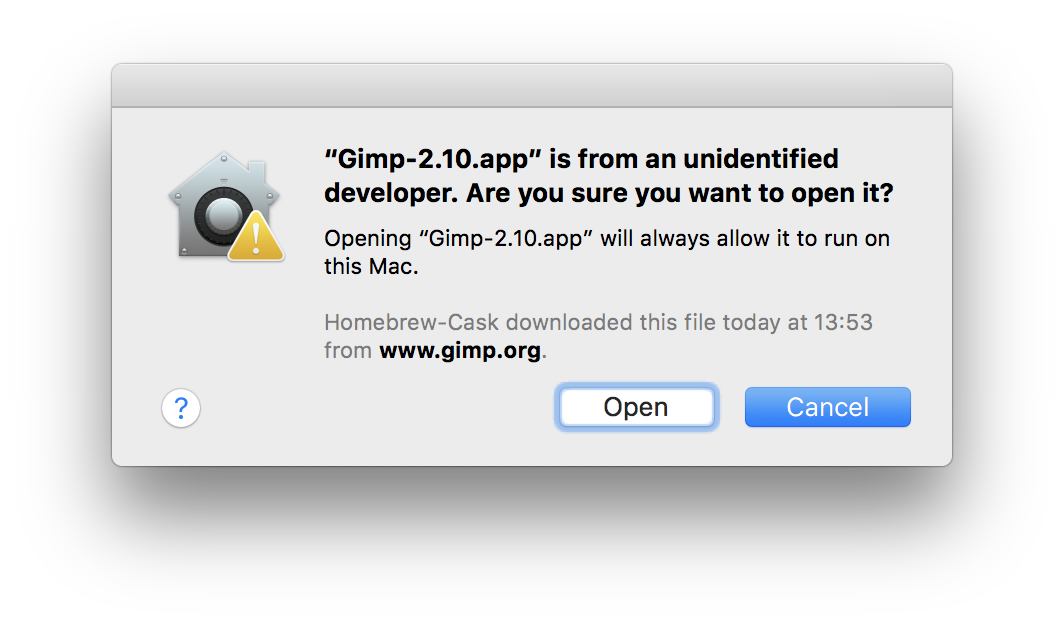
Task: Open the help bubble via the circled question mark
Action: 180,408
